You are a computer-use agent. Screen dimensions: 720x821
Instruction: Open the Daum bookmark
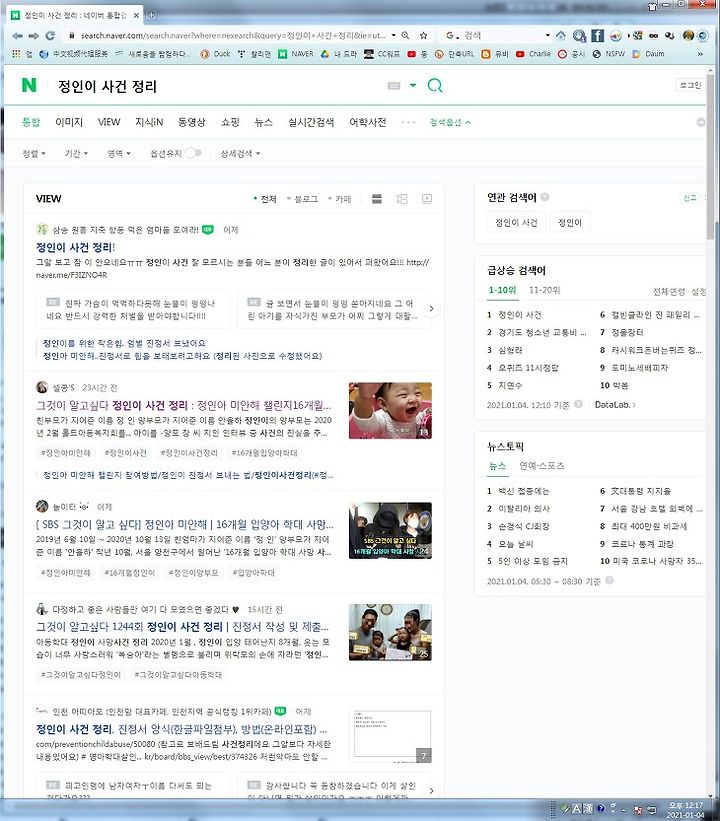pos(649,54)
